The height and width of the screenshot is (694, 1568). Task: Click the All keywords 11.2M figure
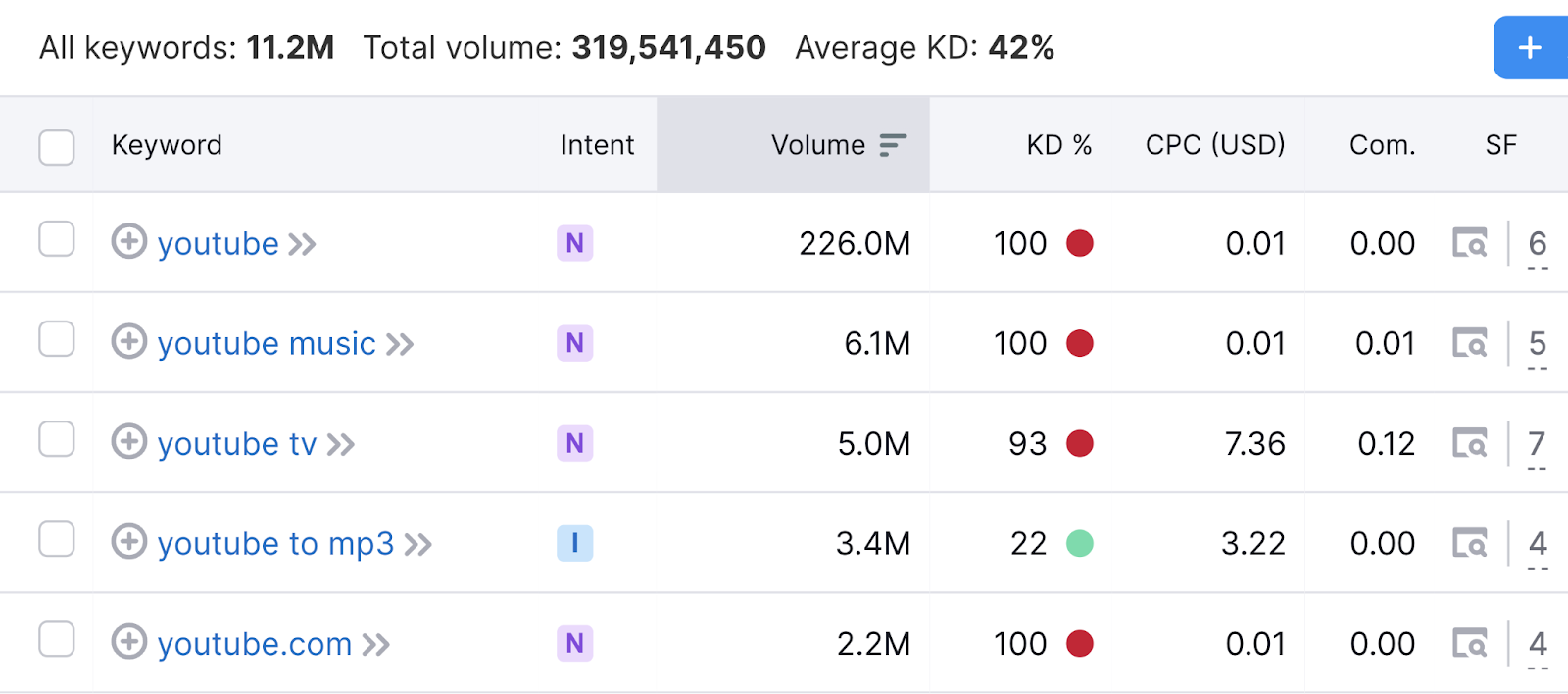(290, 47)
